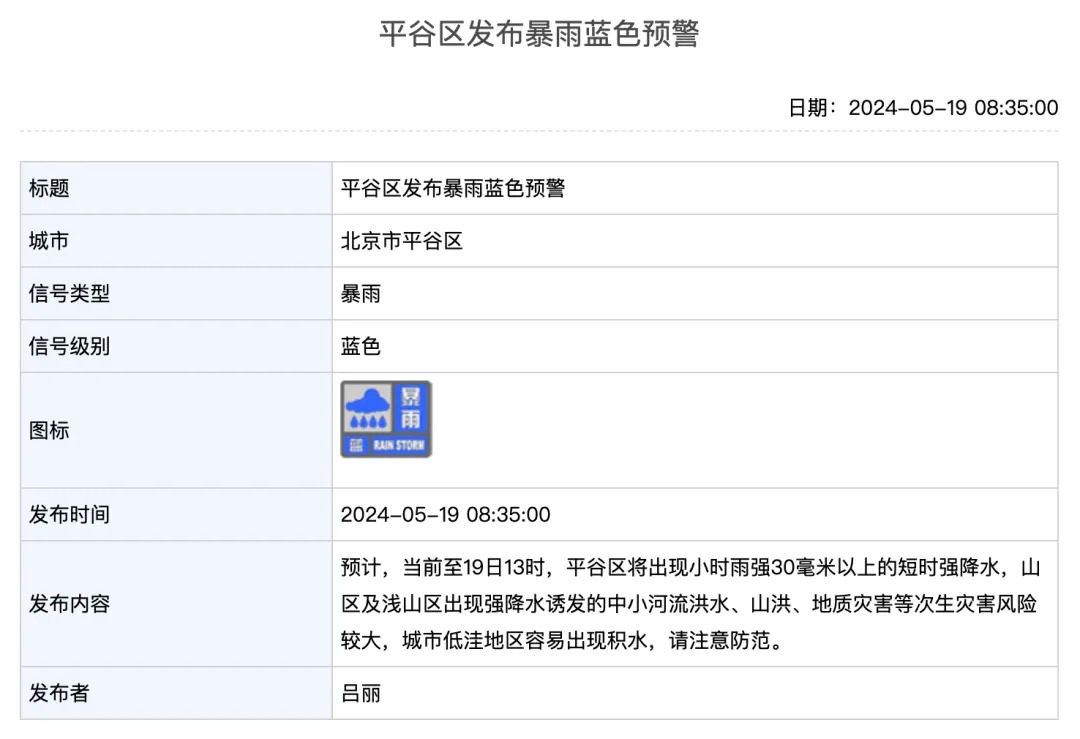1080x739 pixels.
Task: Select the 发布者 row label
Action: [x=59, y=693]
